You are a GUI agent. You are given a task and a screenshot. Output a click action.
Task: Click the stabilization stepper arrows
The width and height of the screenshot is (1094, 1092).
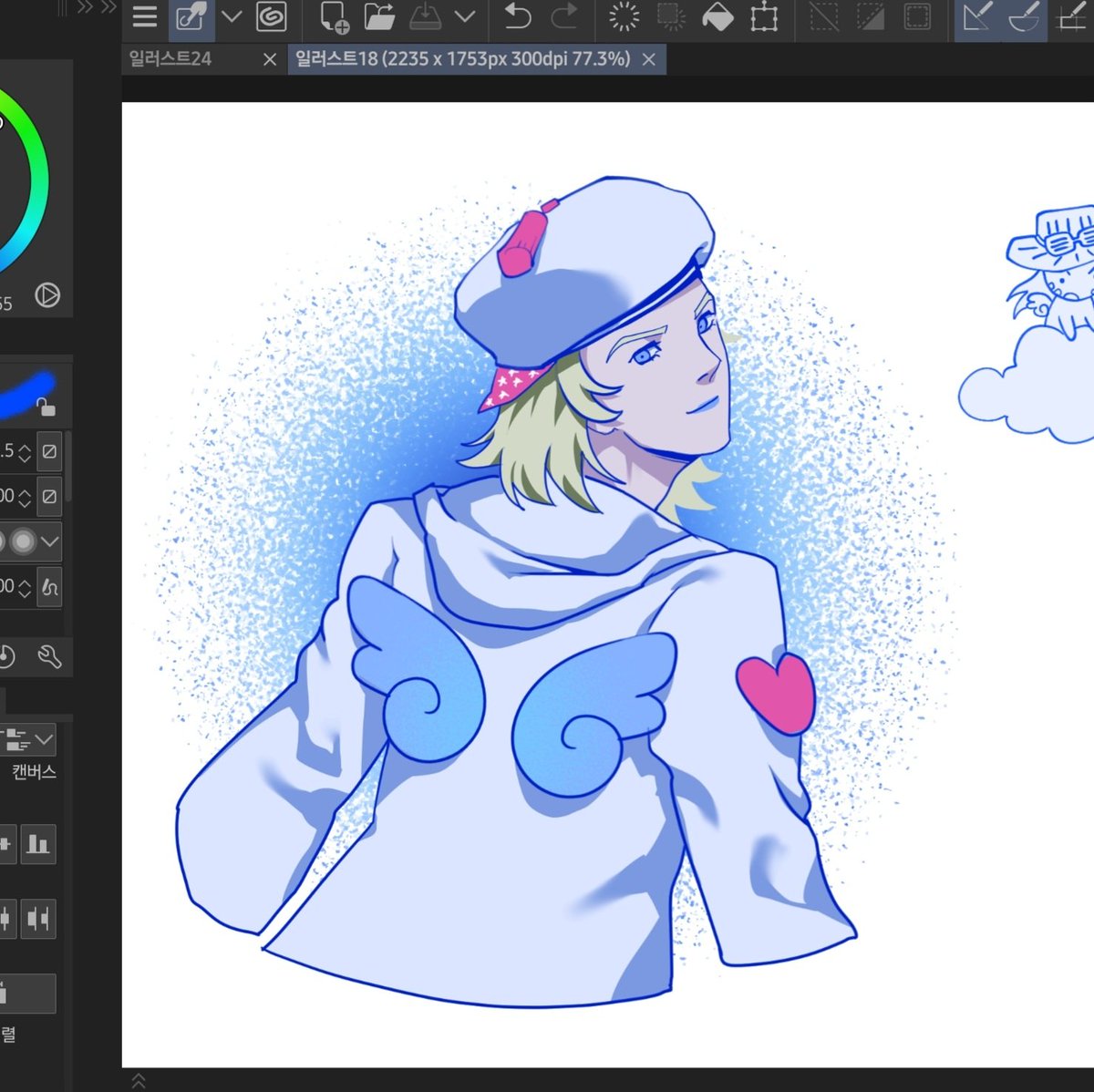pyautogui.click(x=25, y=587)
